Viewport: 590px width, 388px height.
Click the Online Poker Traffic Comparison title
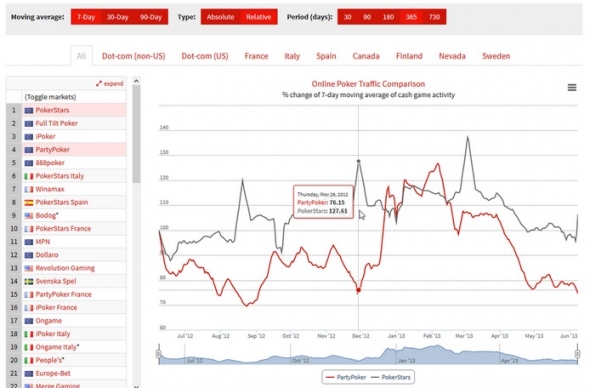click(368, 84)
